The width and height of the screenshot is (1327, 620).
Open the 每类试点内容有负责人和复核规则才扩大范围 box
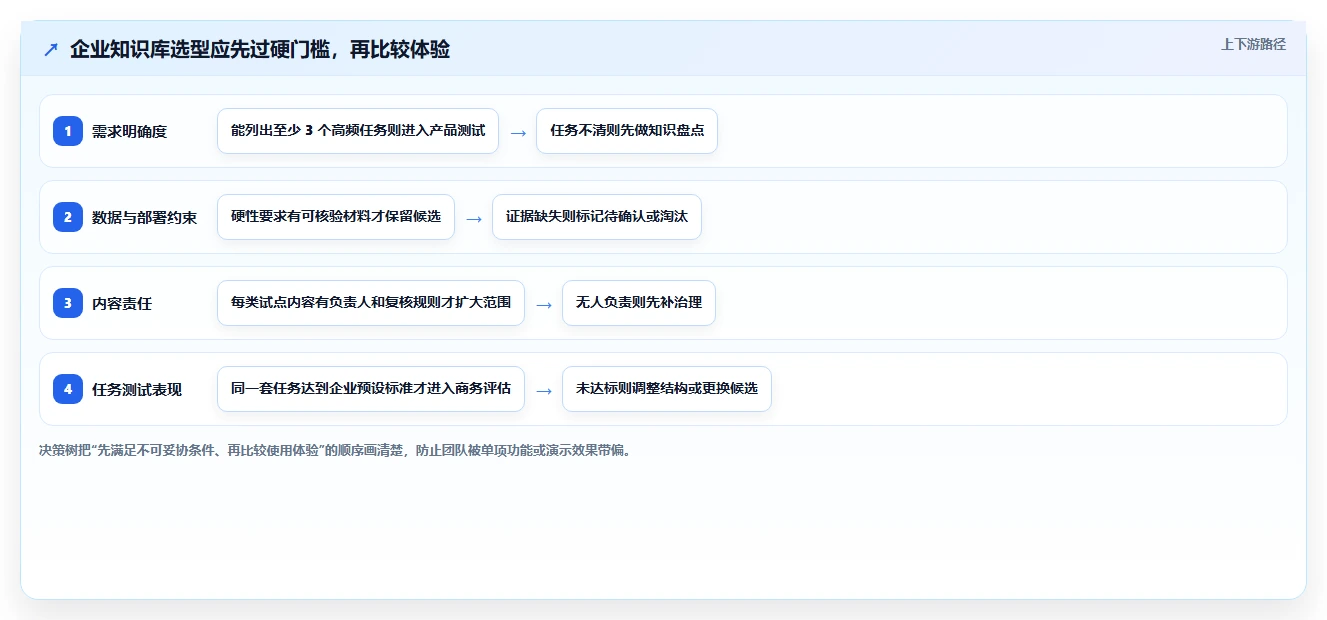[371, 303]
